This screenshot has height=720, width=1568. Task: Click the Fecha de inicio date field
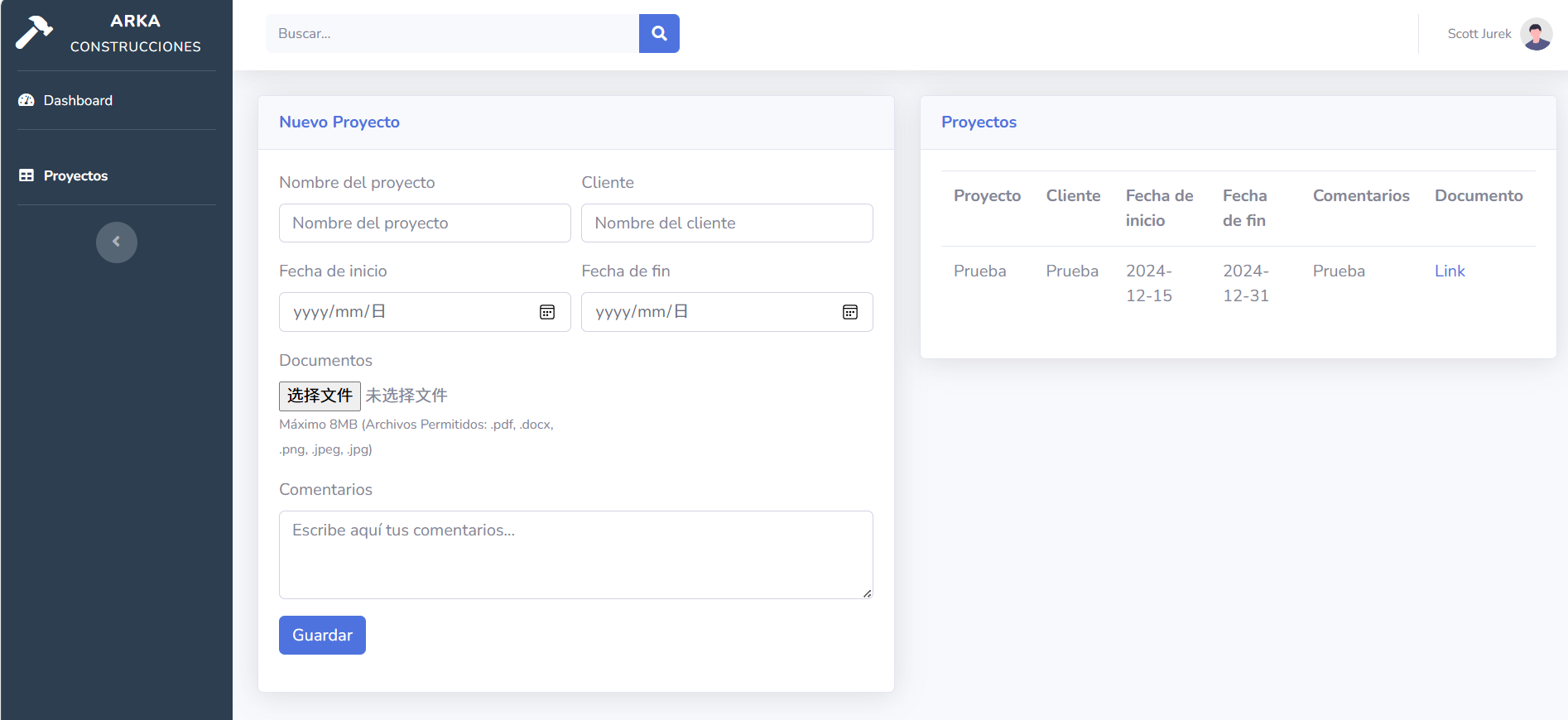click(x=406, y=312)
